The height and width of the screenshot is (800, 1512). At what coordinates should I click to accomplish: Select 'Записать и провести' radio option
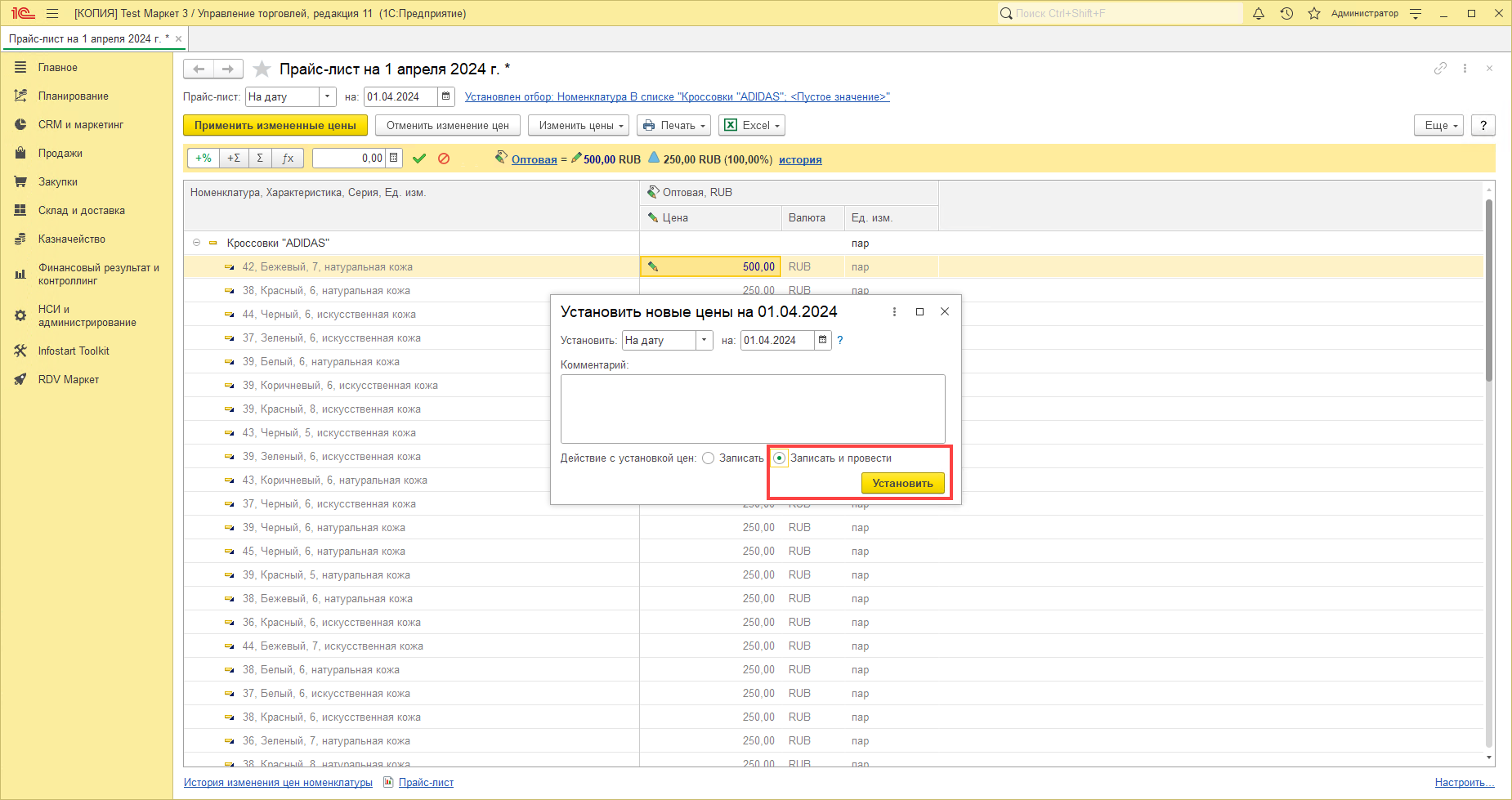[x=780, y=458]
